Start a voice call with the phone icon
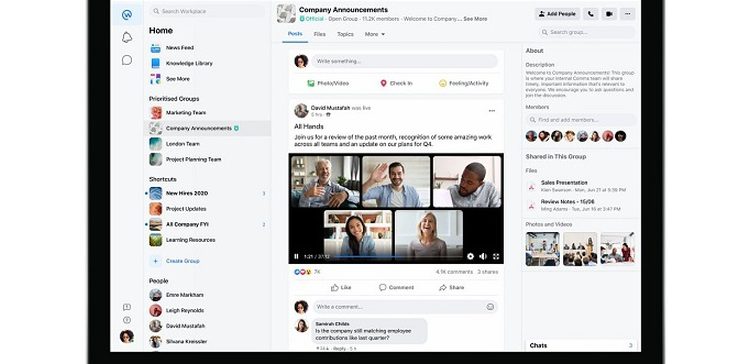750x364 pixels. tap(591, 14)
